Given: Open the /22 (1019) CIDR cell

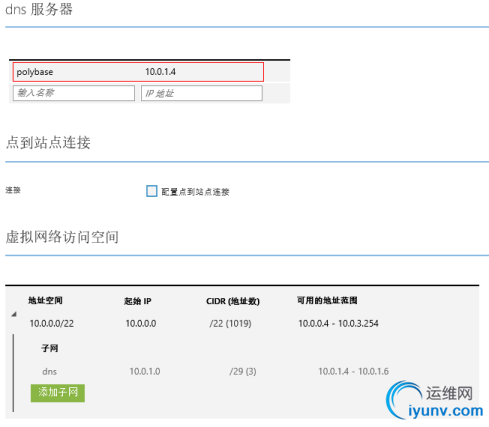Looking at the screenshot, I should pyautogui.click(x=230, y=323).
